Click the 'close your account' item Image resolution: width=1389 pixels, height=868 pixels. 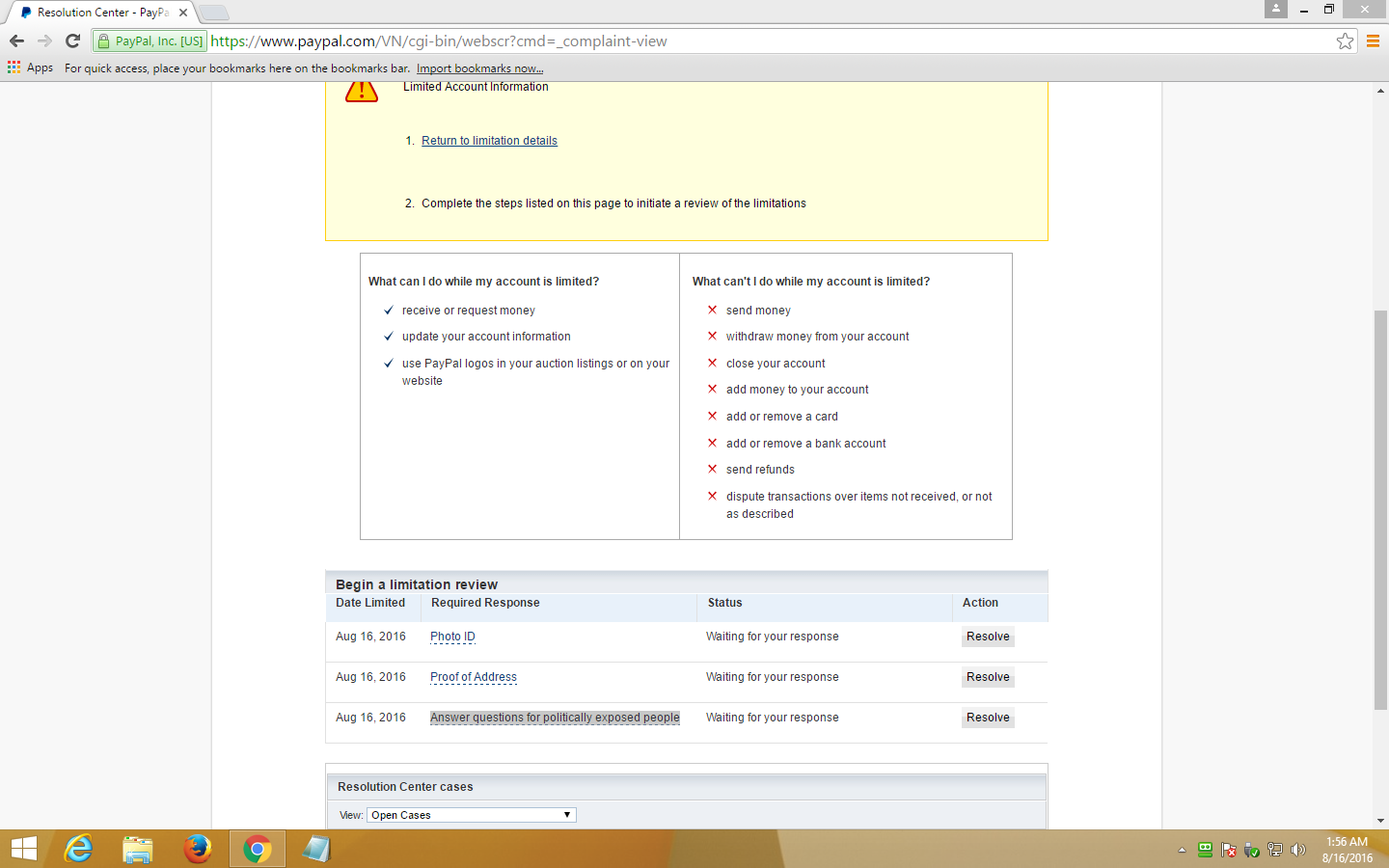click(x=776, y=364)
